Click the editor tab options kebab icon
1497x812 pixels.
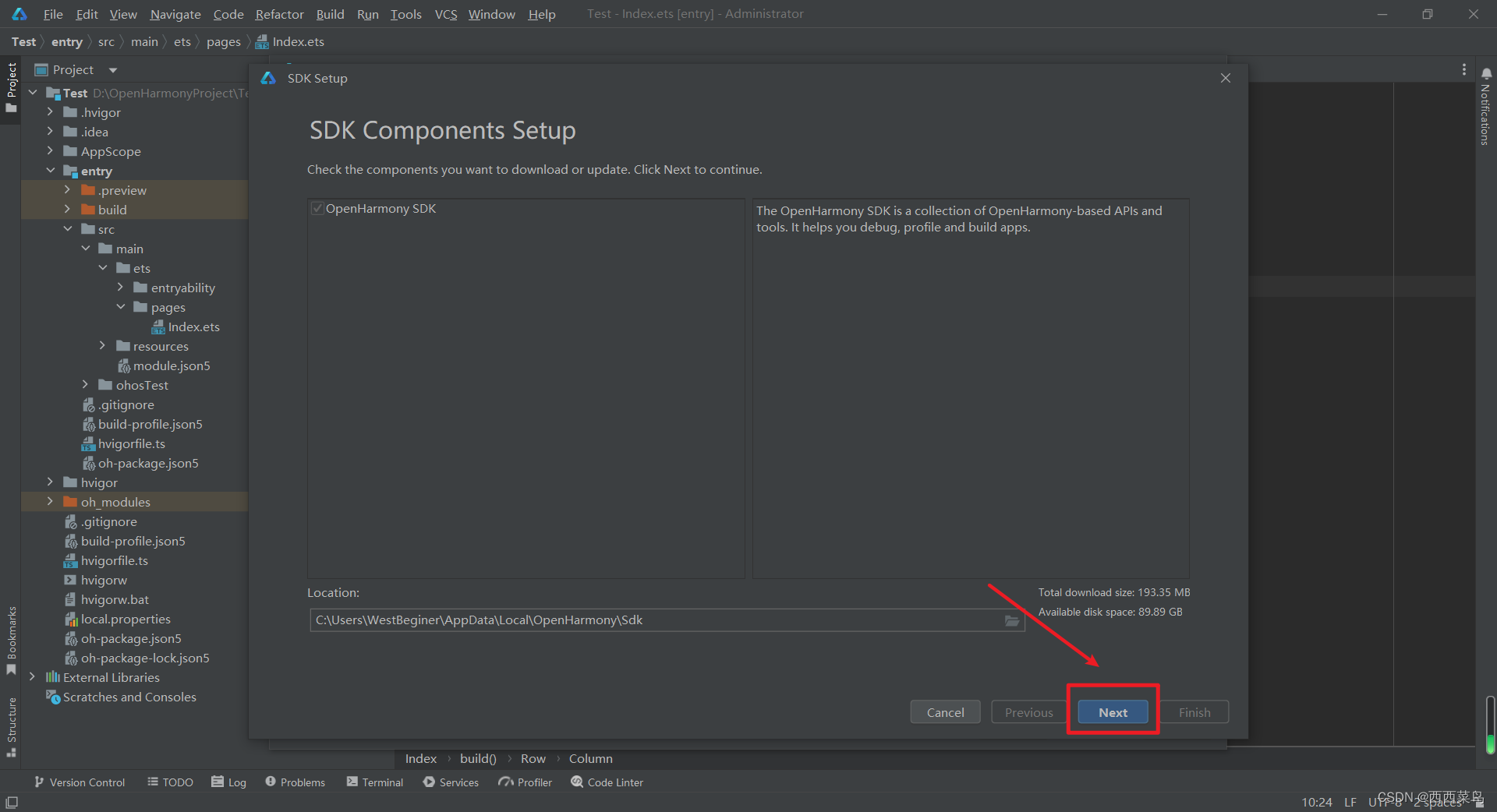point(1464,69)
